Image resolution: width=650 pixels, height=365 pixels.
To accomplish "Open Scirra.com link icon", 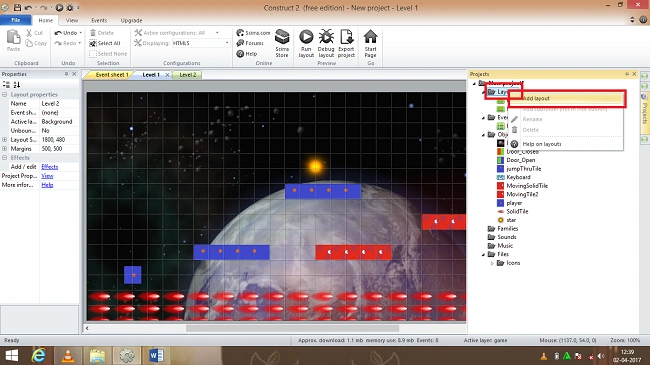I will pyautogui.click(x=240, y=33).
